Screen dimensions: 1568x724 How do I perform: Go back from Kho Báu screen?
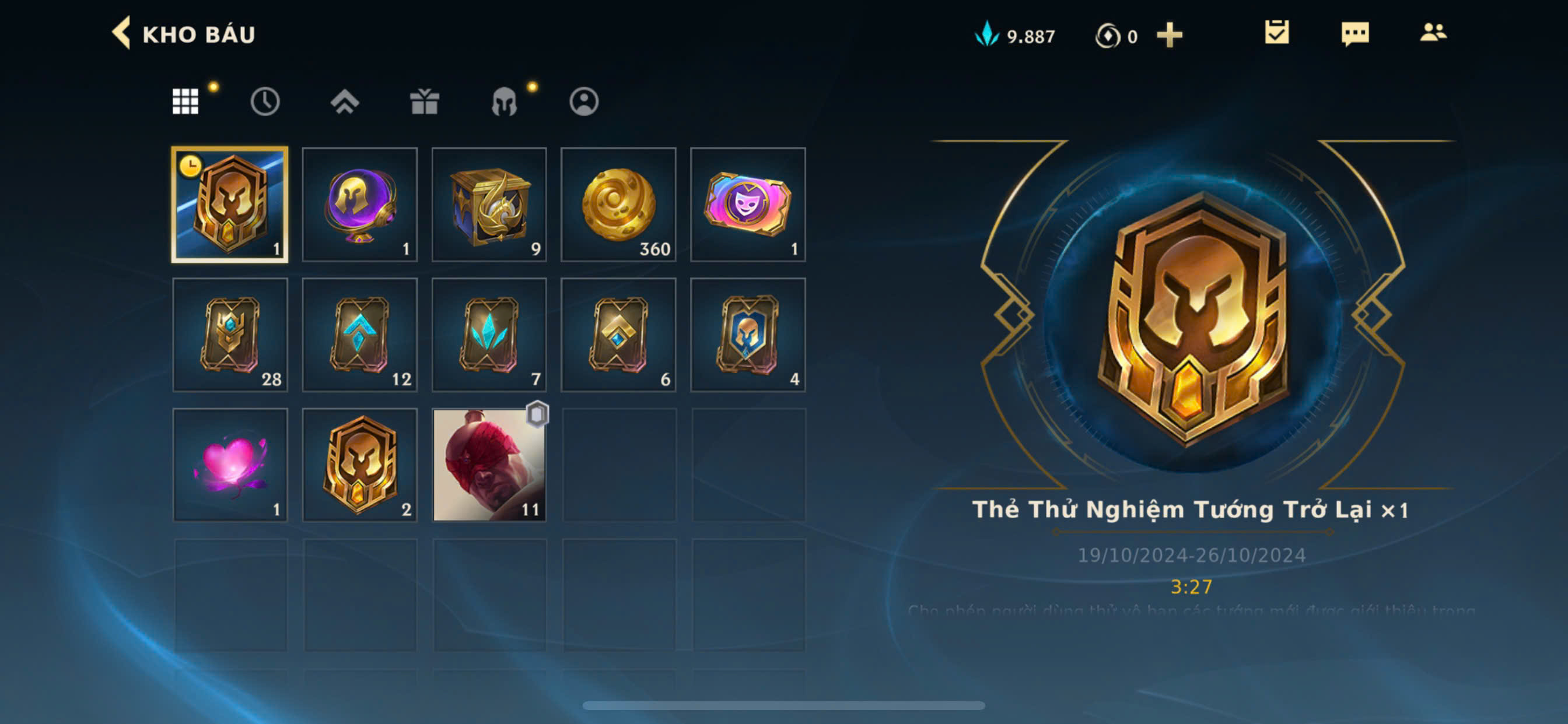coord(121,33)
